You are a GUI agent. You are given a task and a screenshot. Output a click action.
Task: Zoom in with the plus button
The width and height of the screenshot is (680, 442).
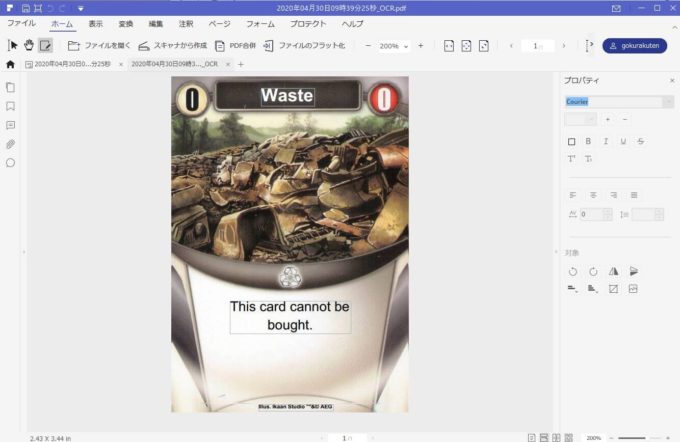421,46
